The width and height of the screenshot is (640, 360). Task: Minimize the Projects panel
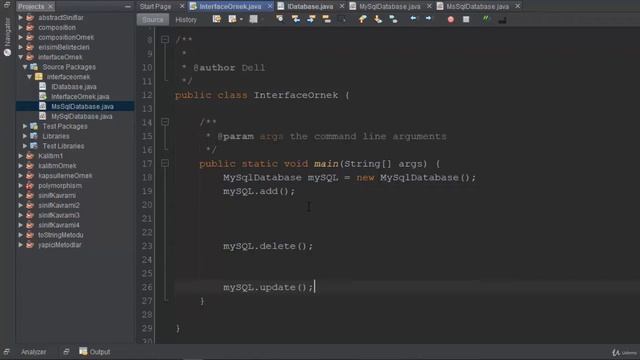[x=128, y=7]
